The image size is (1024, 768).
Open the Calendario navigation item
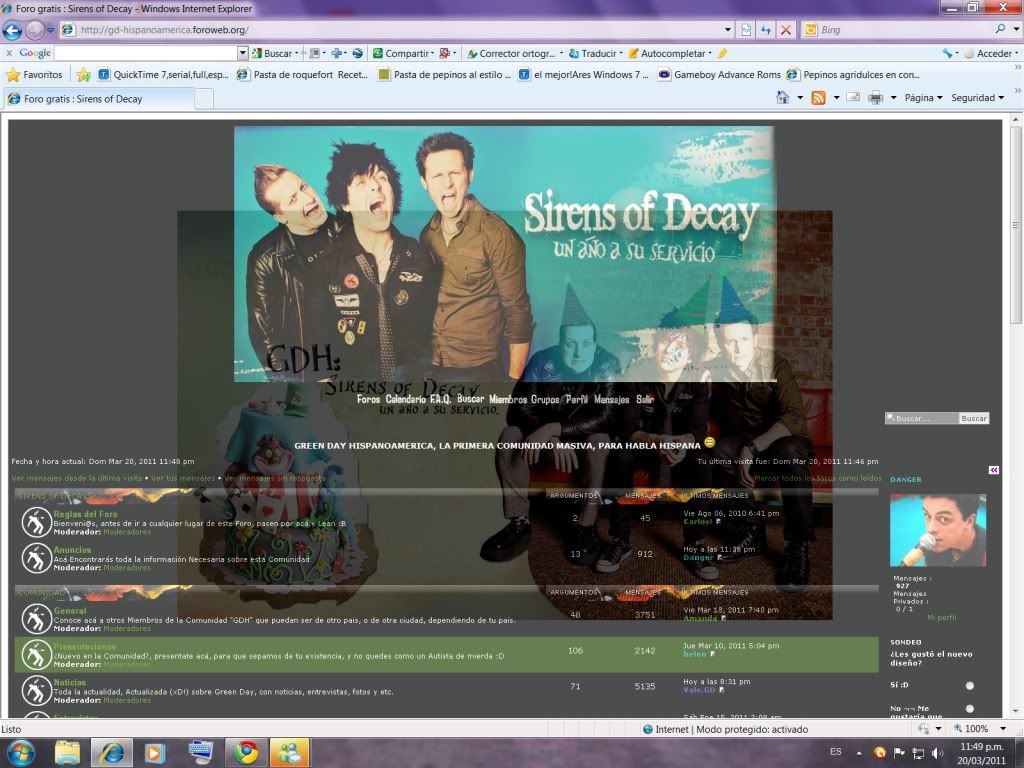(x=406, y=399)
